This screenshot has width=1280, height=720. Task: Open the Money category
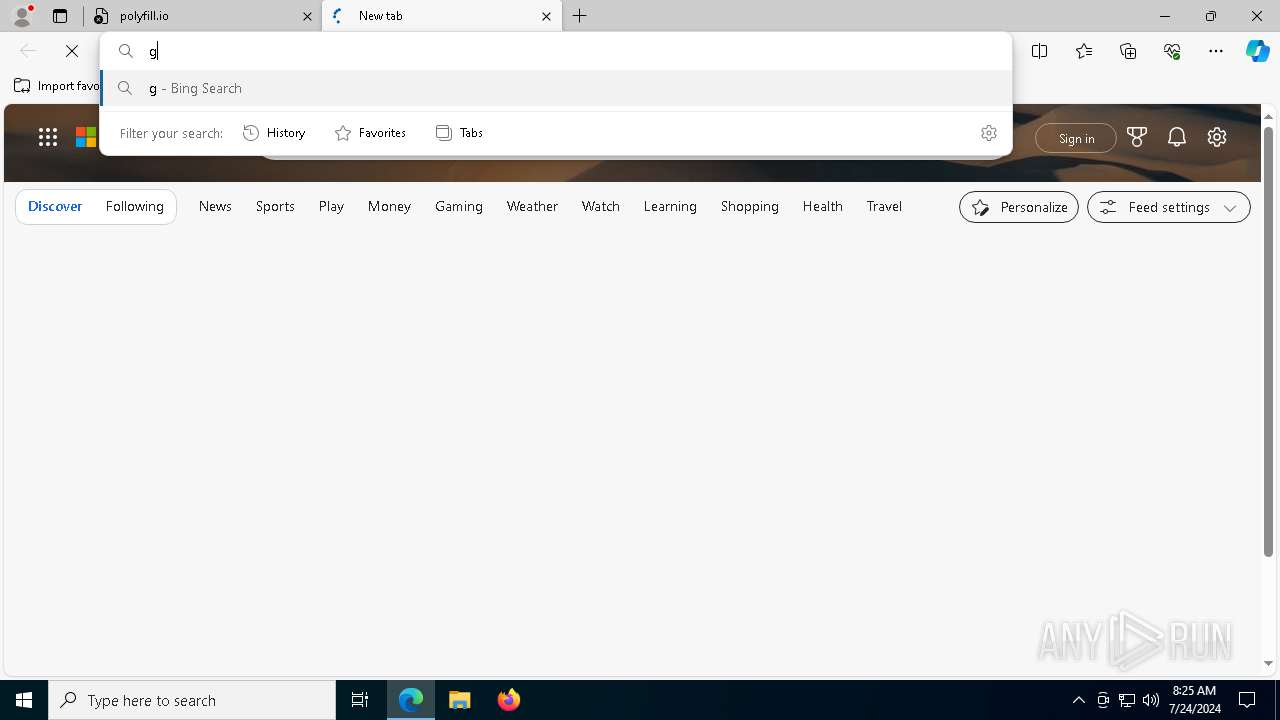(x=389, y=206)
